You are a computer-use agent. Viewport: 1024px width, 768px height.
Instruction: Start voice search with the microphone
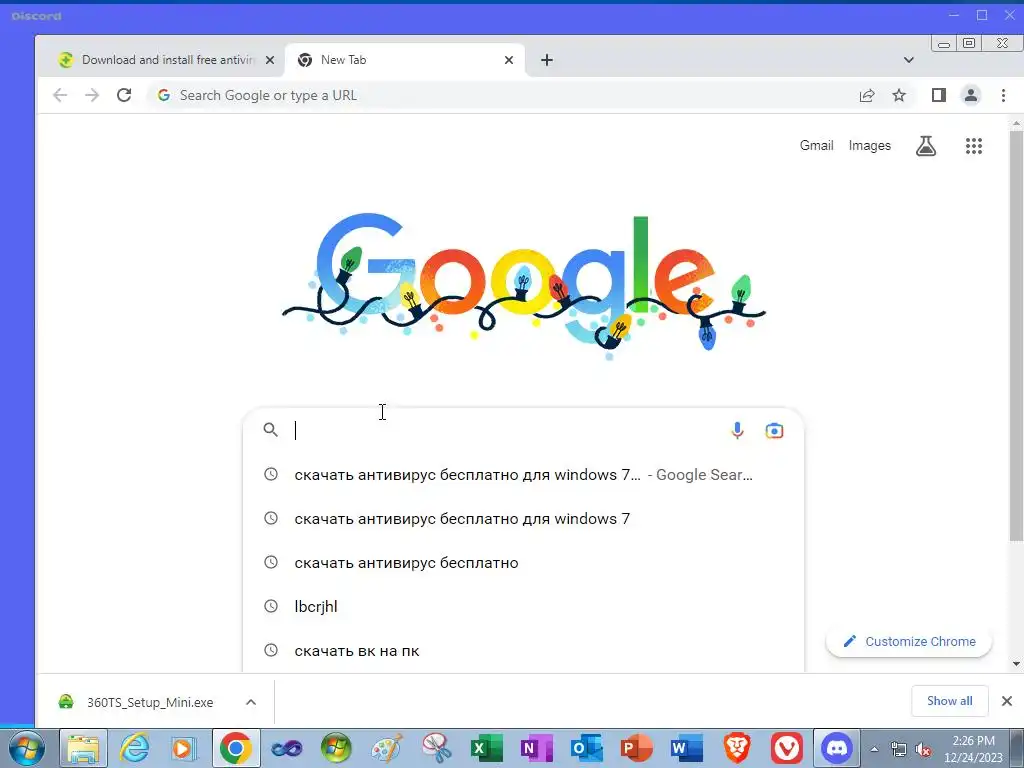tap(737, 430)
